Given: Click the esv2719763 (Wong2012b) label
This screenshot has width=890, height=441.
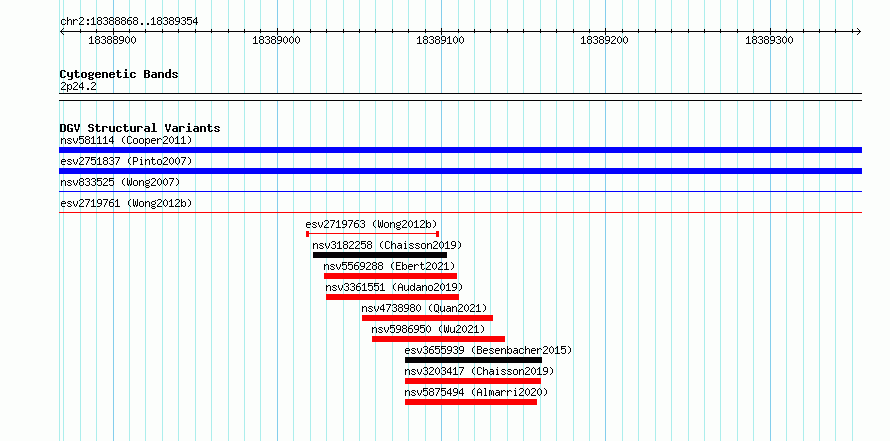Looking at the screenshot, I should pyautogui.click(x=372, y=224).
